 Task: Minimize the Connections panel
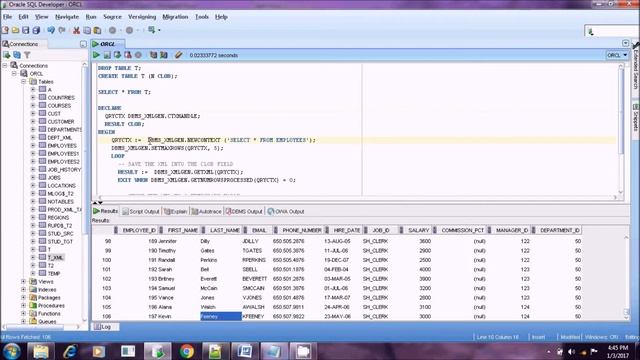pos(83,44)
